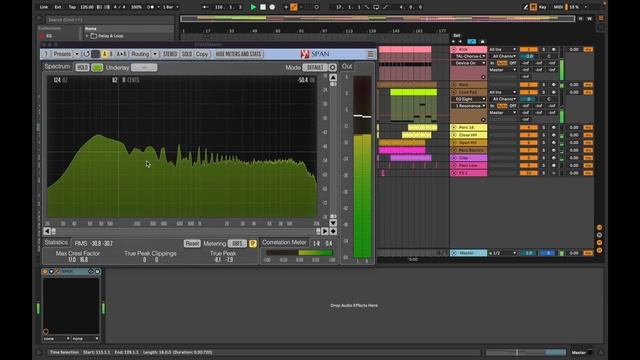
Task: Toggle the metronome button
Action: 150,7
